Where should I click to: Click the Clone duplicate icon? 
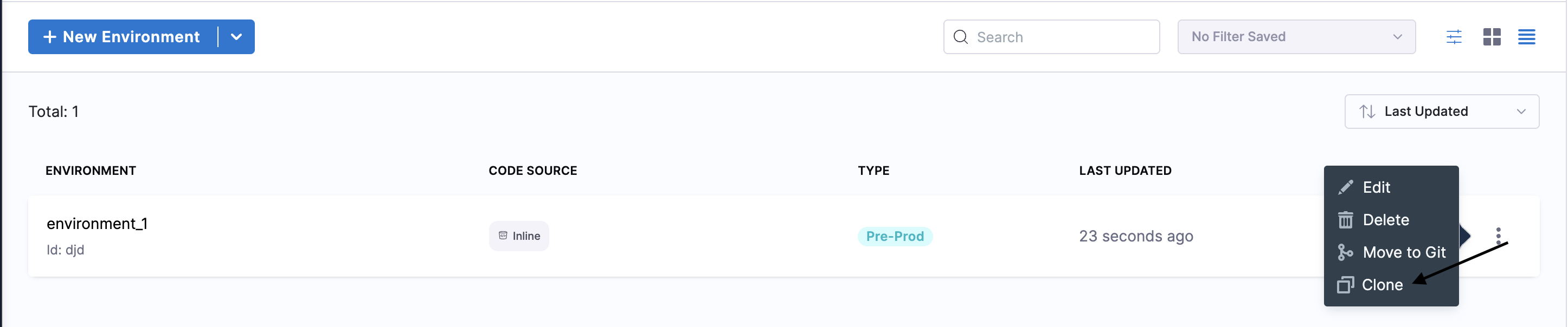tap(1345, 284)
